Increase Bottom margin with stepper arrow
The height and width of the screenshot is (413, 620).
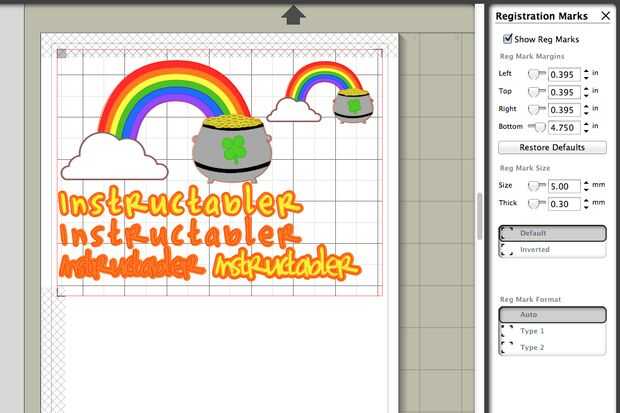point(586,124)
